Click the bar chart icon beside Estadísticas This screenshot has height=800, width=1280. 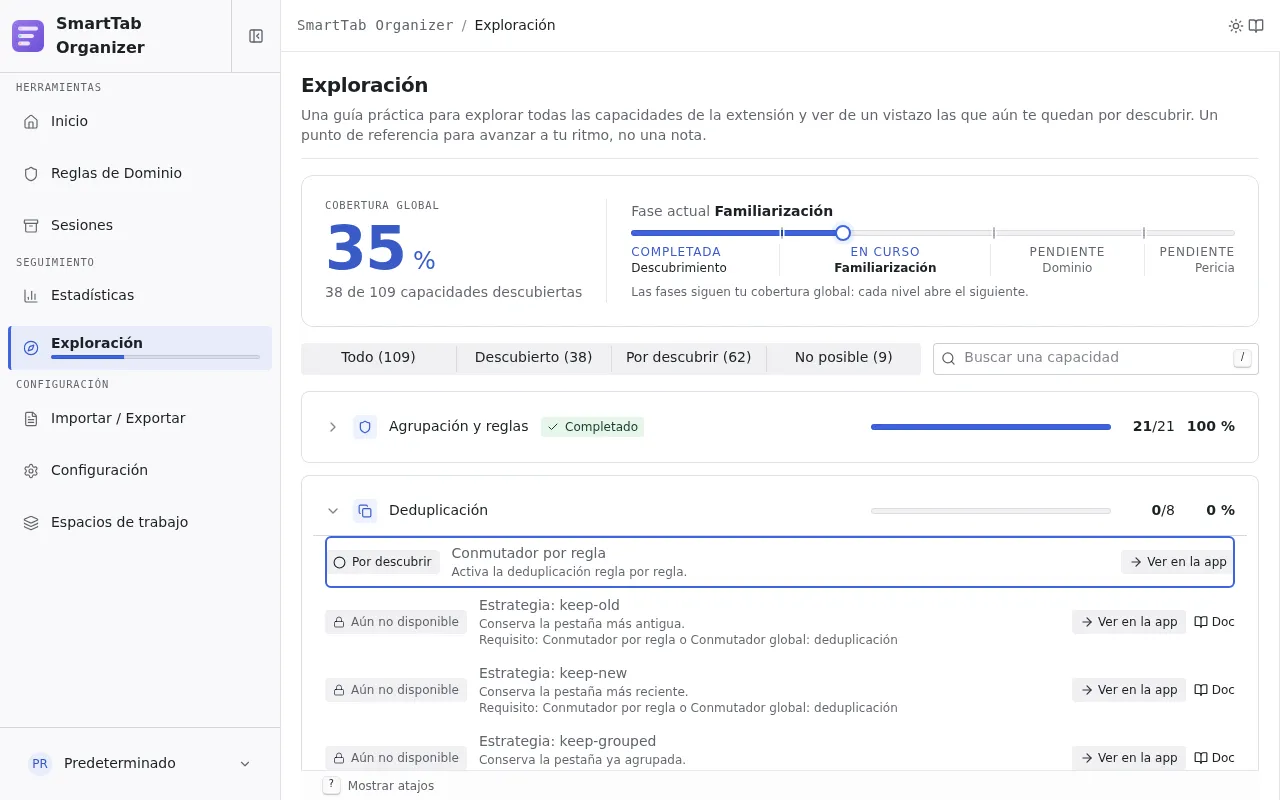click(x=31, y=296)
